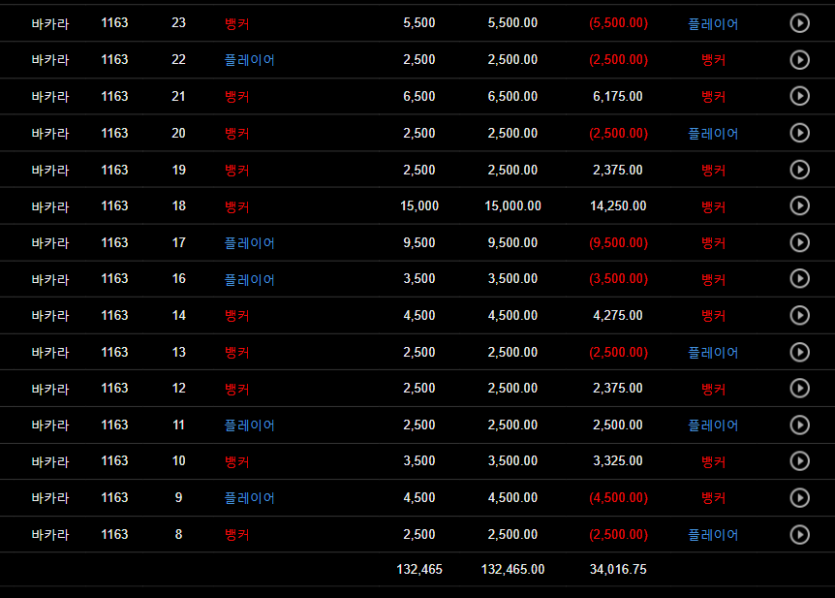Click the 6,500 bet in round 21
Viewport: 835px width, 598px height.
[x=419, y=96]
